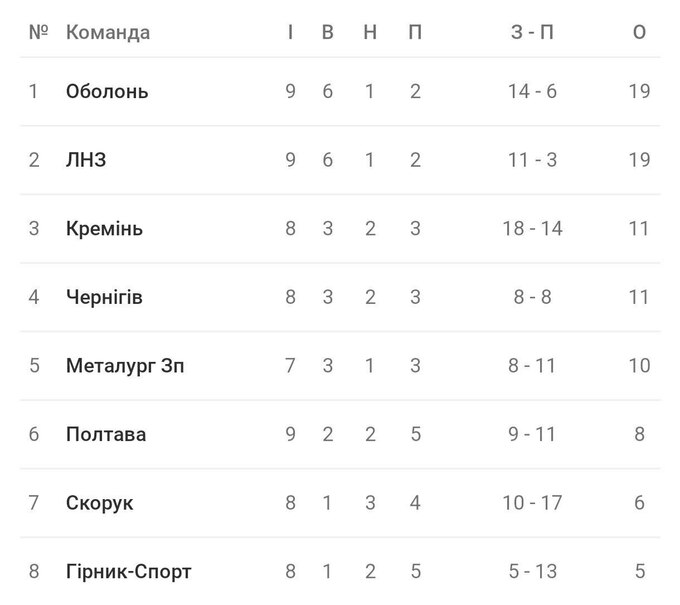
Task: Click the Команда column header
Action: (108, 32)
